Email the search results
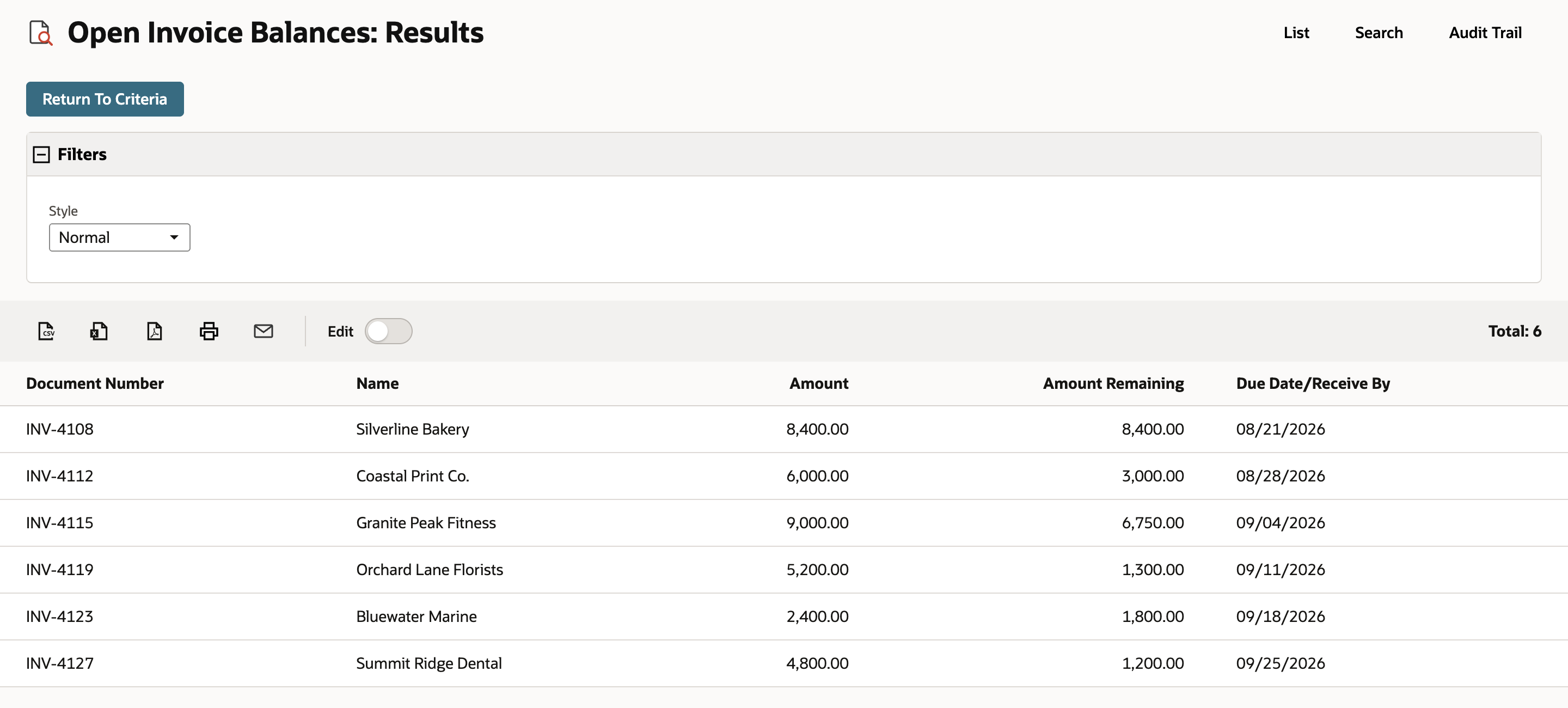Viewport: 1568px width, 708px height. point(263,331)
